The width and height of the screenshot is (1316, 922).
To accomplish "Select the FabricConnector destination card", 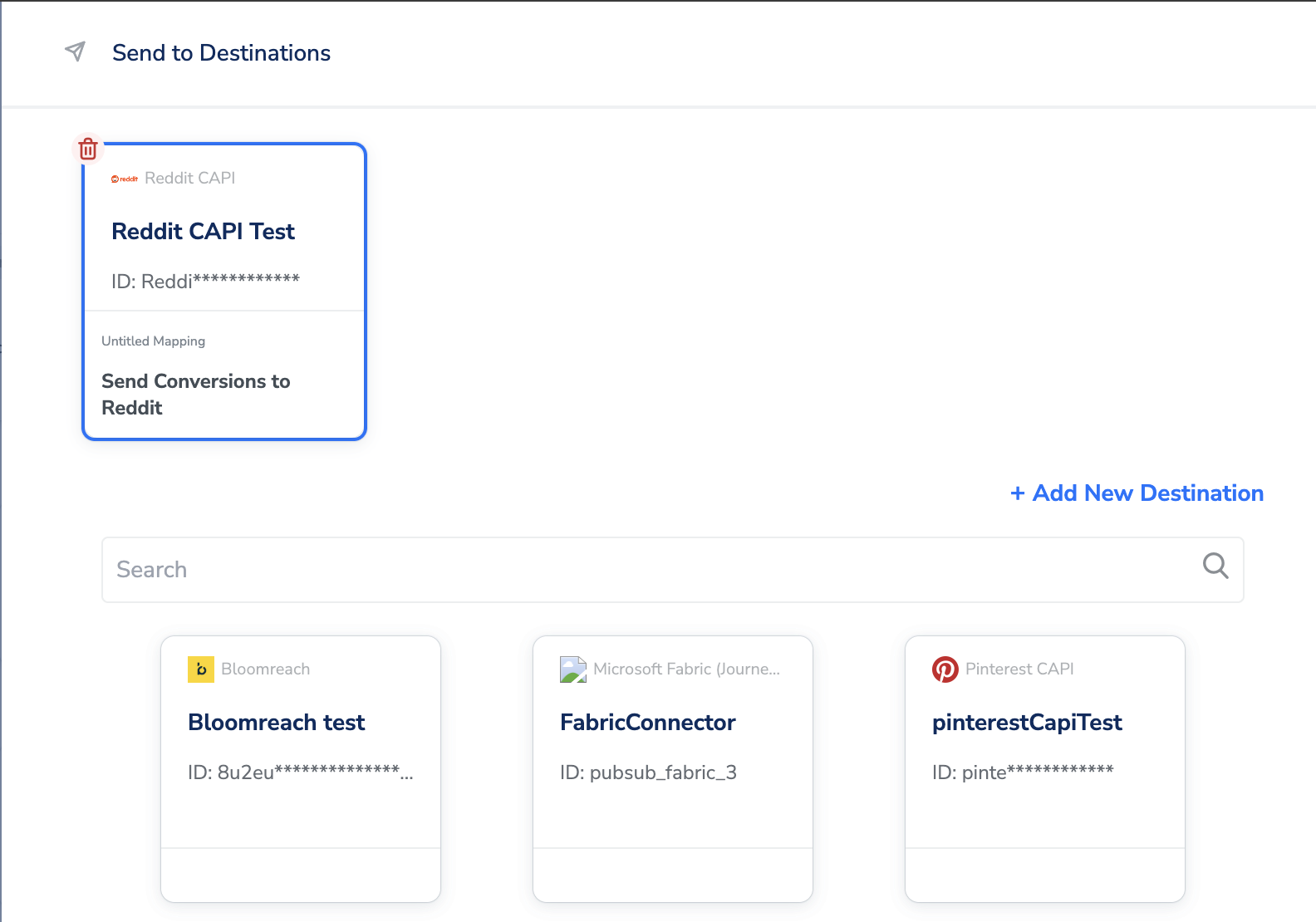I will [x=673, y=769].
